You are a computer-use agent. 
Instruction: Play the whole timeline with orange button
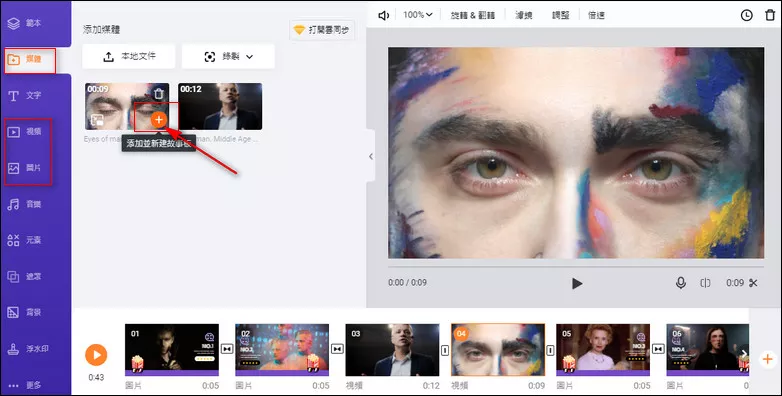(x=96, y=355)
